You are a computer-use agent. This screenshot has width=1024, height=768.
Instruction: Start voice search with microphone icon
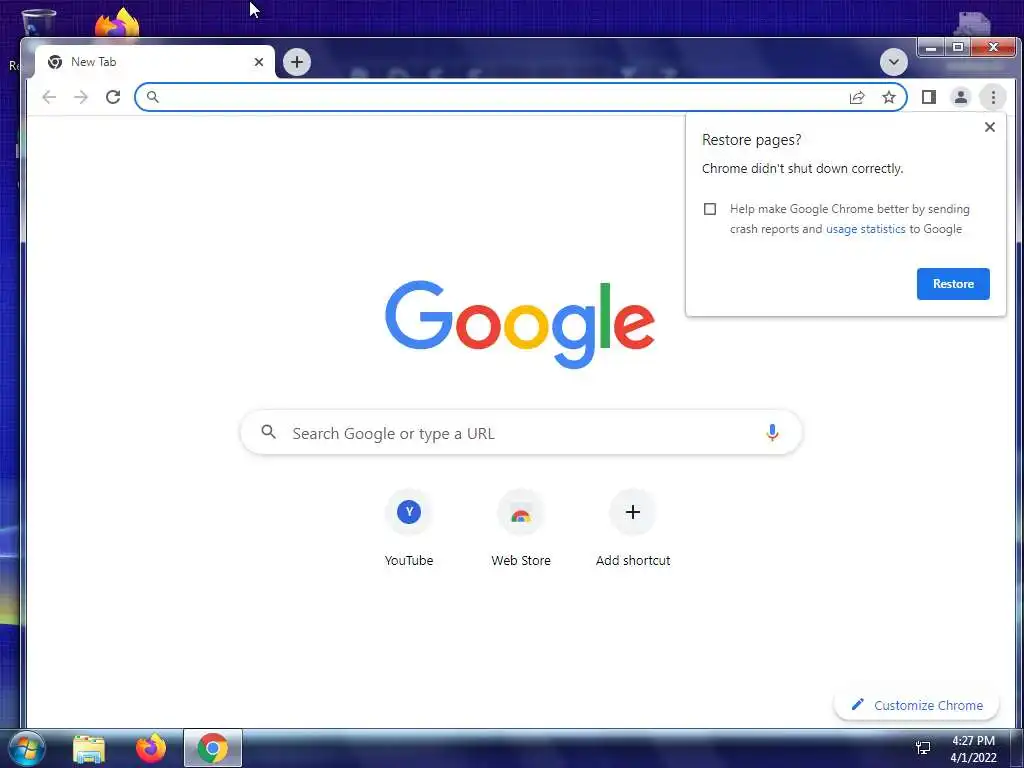point(772,432)
